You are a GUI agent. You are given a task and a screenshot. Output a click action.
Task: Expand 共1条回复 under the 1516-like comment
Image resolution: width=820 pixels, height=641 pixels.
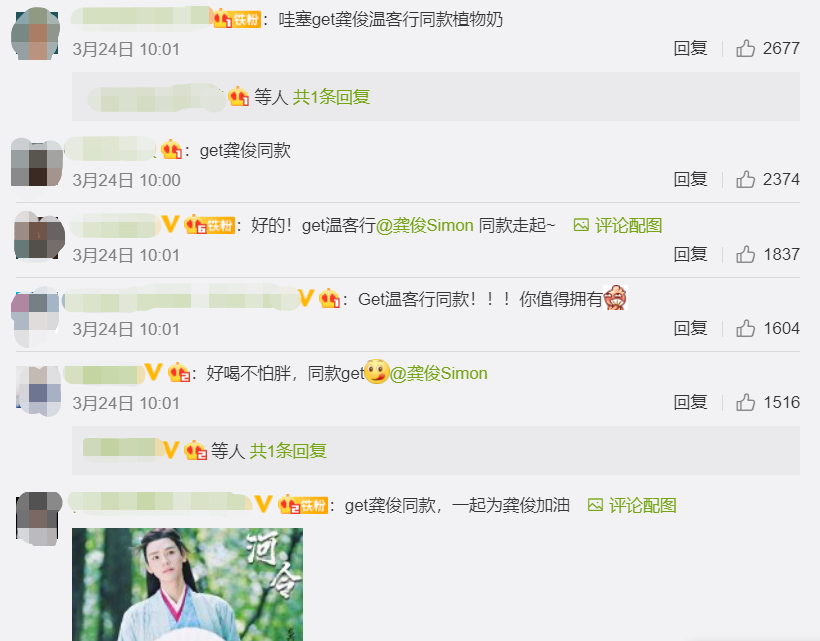pyautogui.click(x=288, y=451)
